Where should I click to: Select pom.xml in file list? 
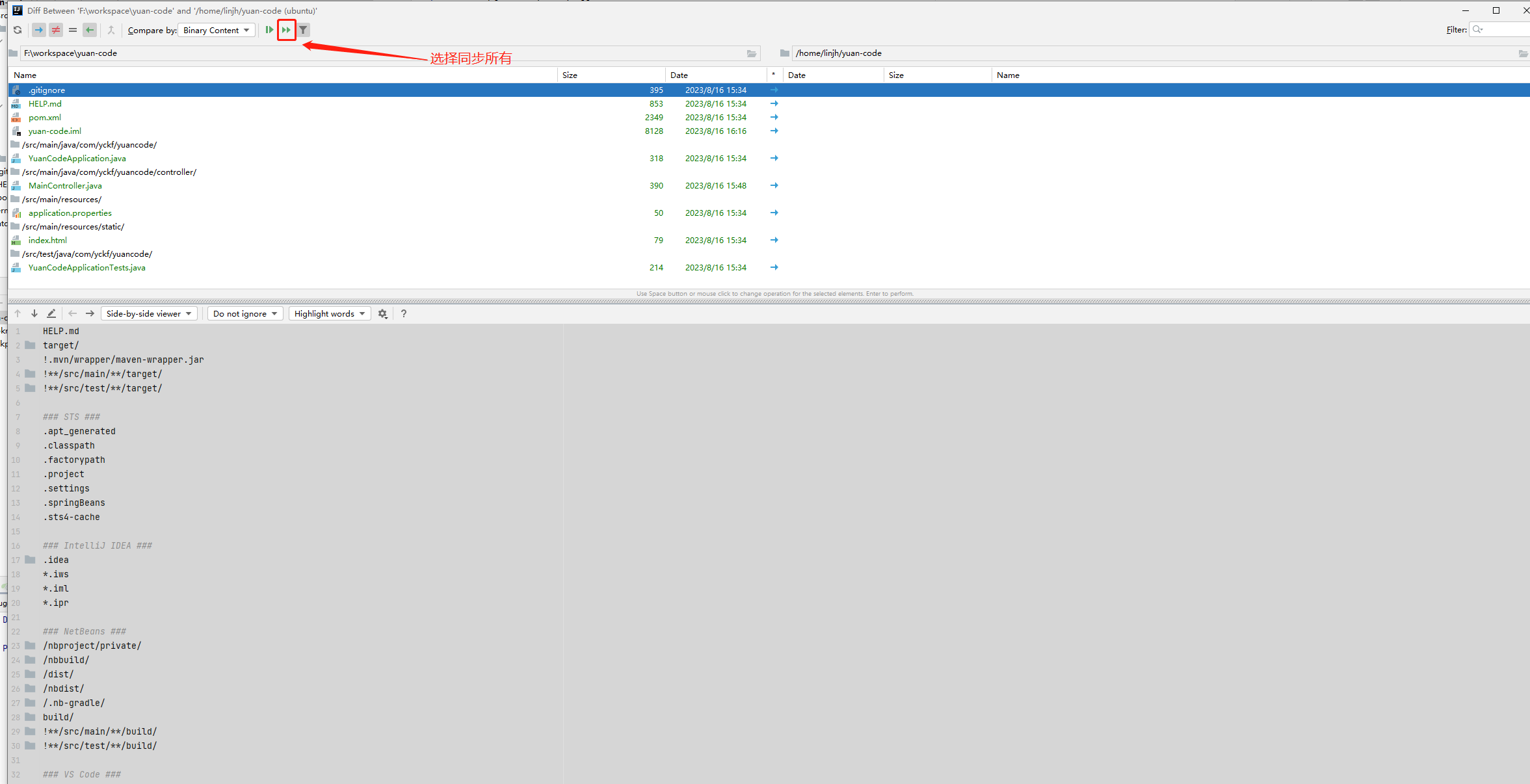(x=45, y=118)
